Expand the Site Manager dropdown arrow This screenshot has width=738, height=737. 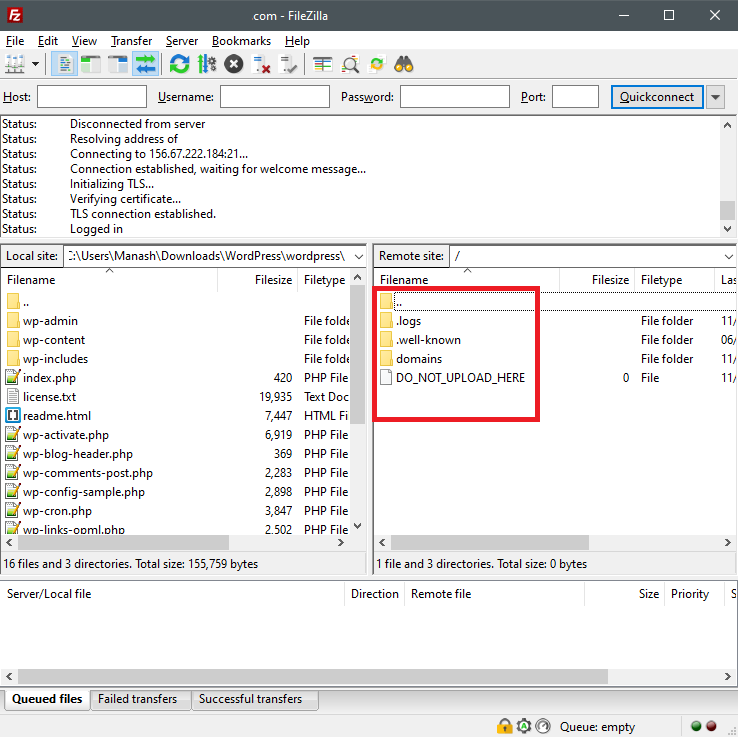pos(35,64)
